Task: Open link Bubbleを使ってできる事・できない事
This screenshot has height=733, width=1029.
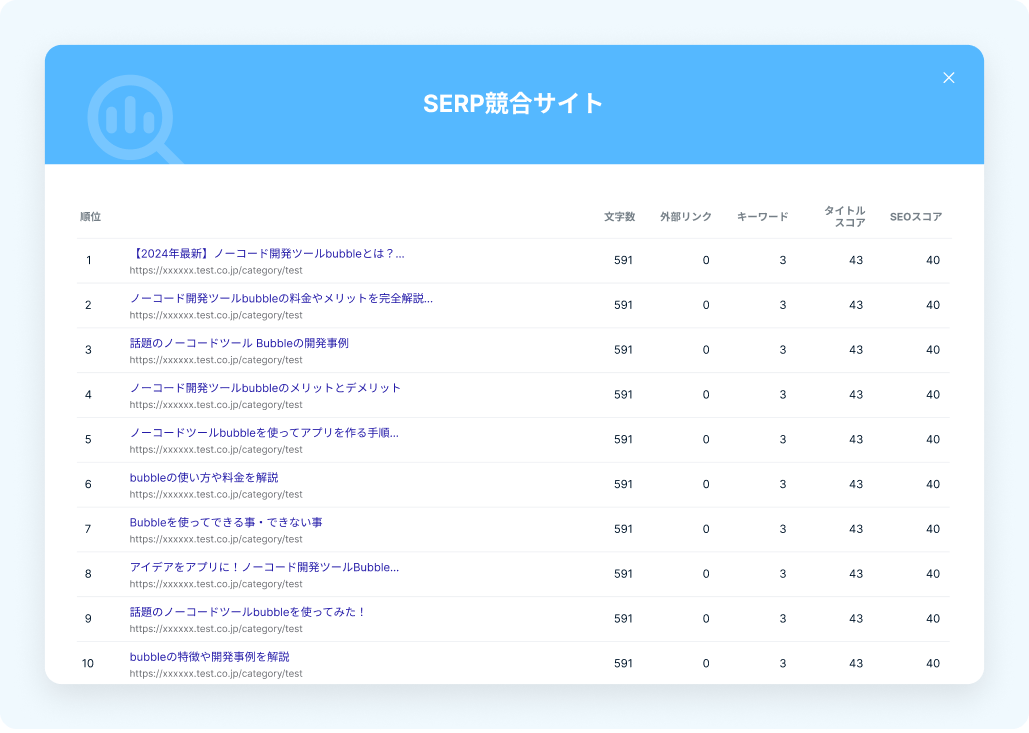Action: pos(226,522)
